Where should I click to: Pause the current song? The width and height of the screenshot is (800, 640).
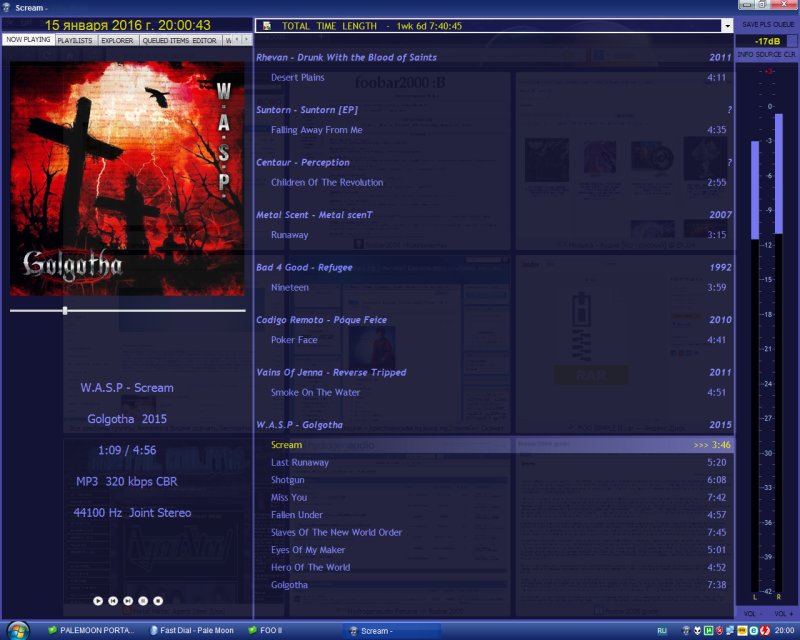(x=143, y=600)
